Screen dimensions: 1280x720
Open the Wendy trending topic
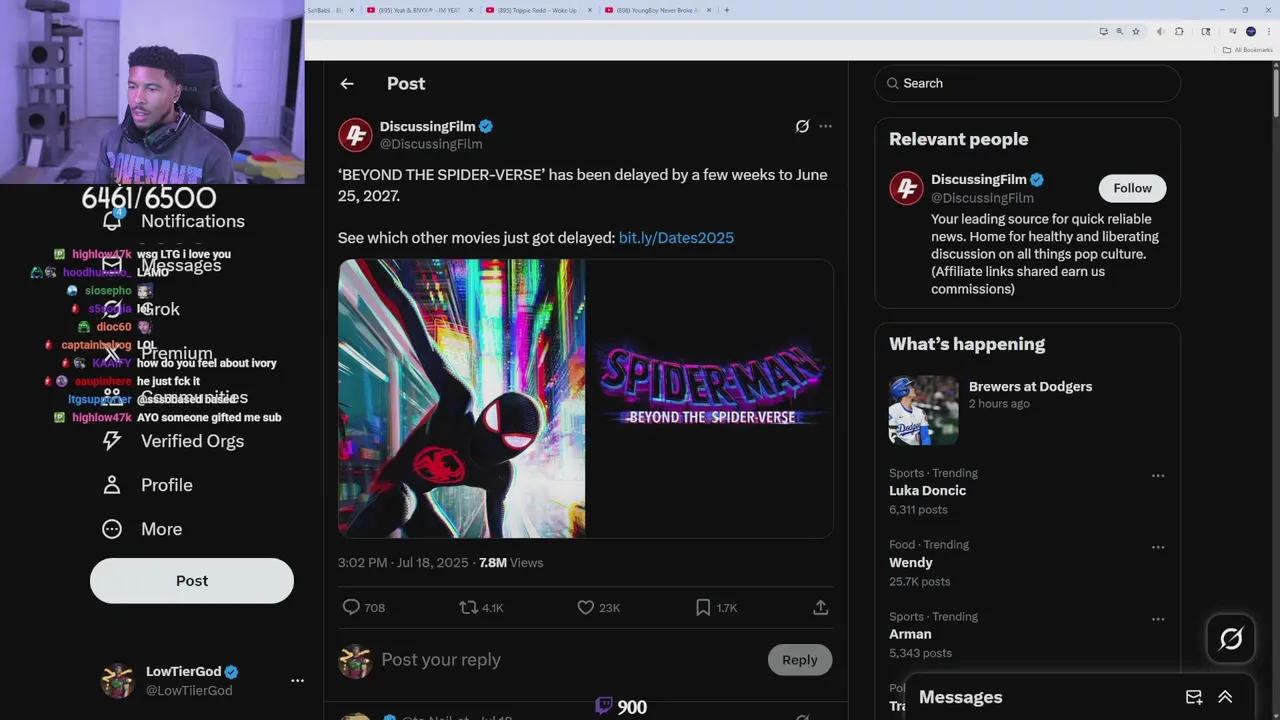(910, 563)
